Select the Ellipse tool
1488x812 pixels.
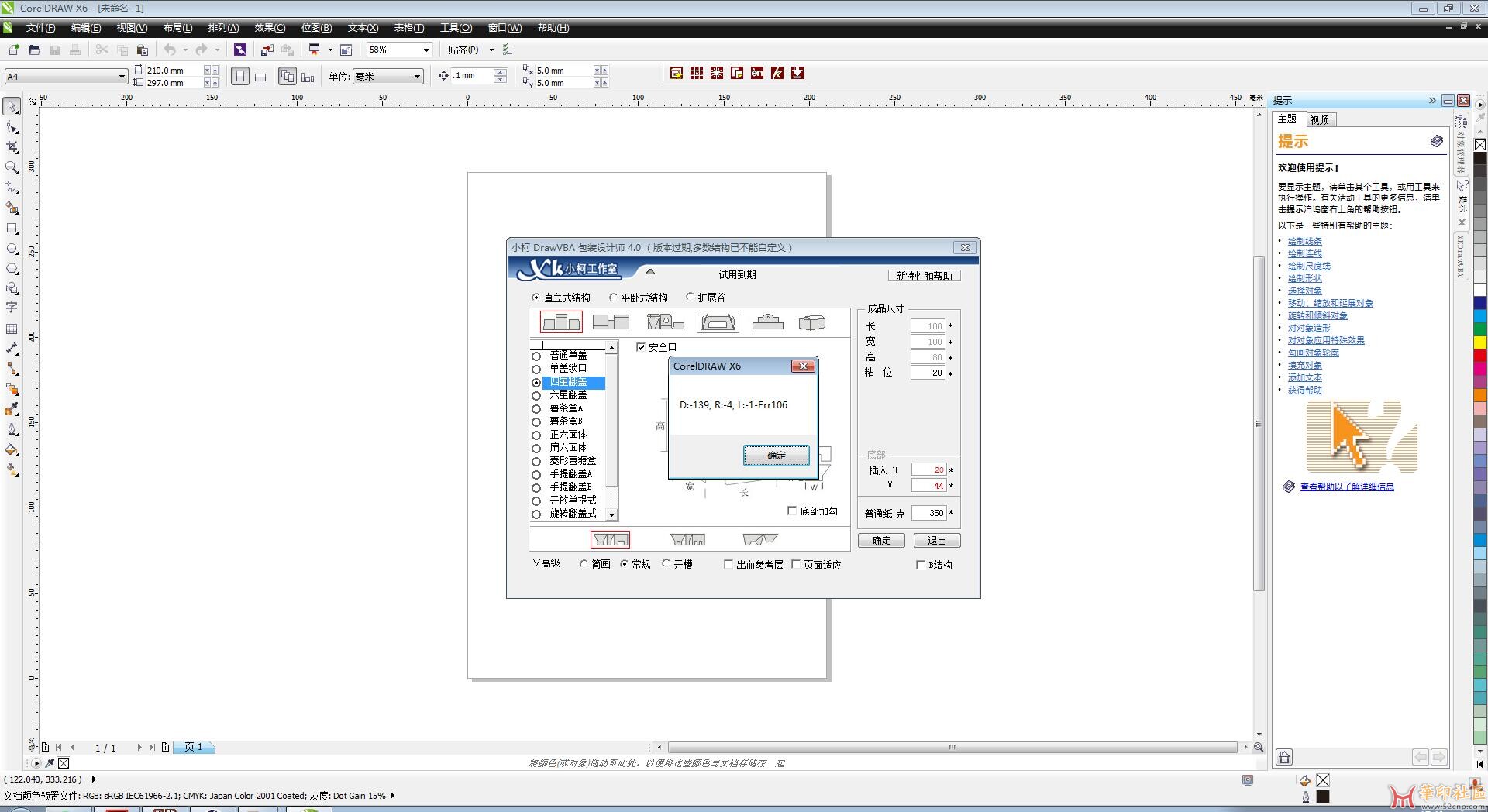pos(12,249)
